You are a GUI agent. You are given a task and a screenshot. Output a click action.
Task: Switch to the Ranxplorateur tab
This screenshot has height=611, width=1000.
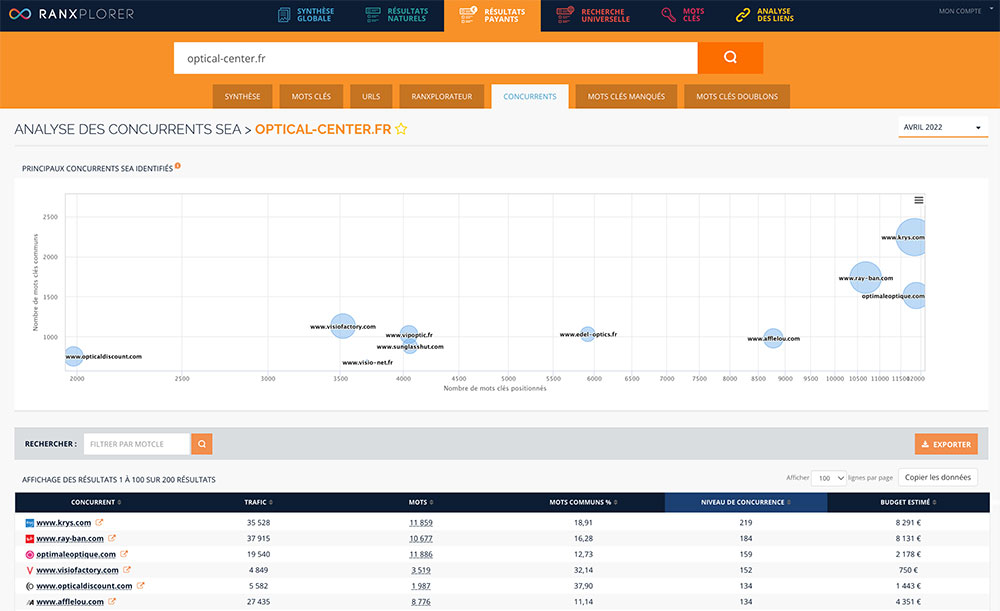click(x=442, y=96)
